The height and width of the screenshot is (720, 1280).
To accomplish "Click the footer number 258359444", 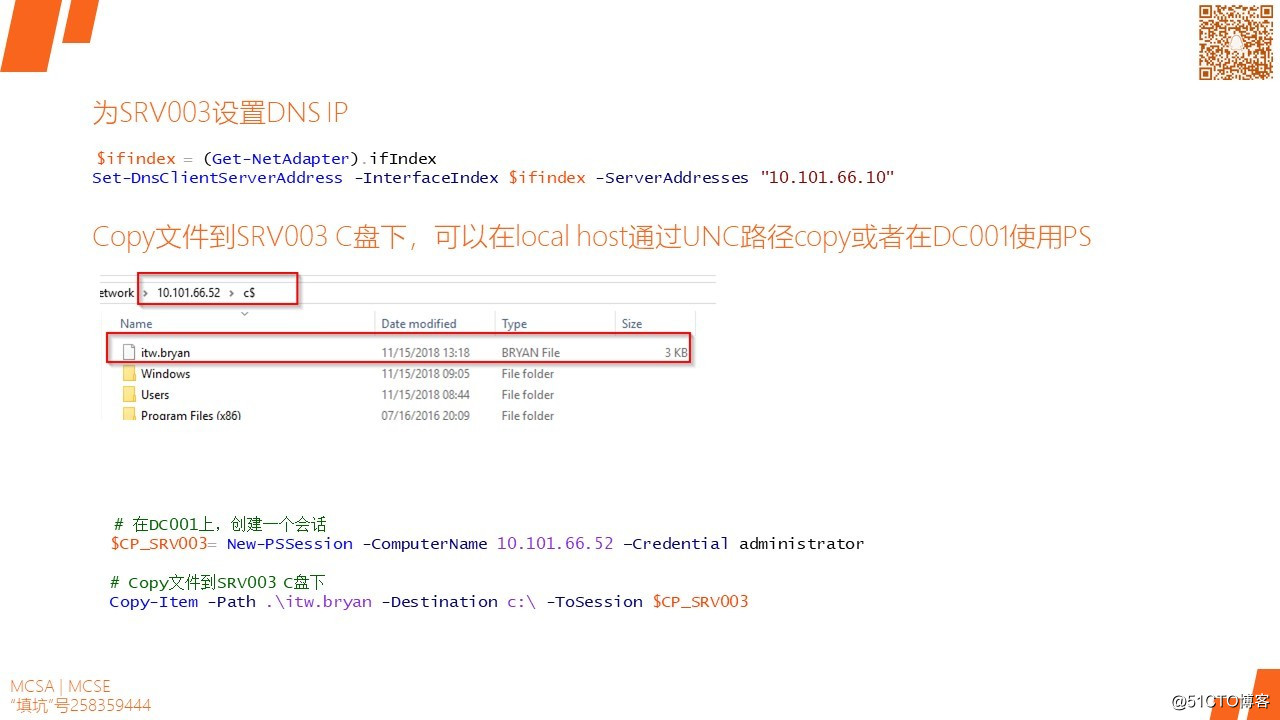I will pyautogui.click(x=111, y=705).
